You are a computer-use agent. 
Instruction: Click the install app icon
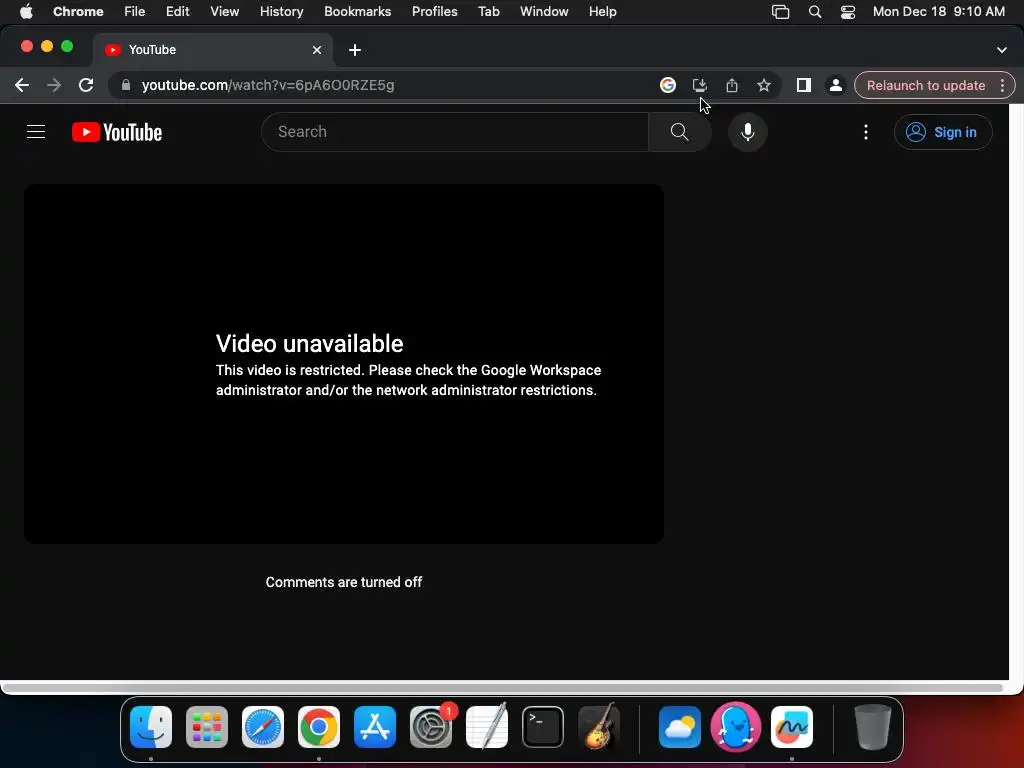(699, 85)
